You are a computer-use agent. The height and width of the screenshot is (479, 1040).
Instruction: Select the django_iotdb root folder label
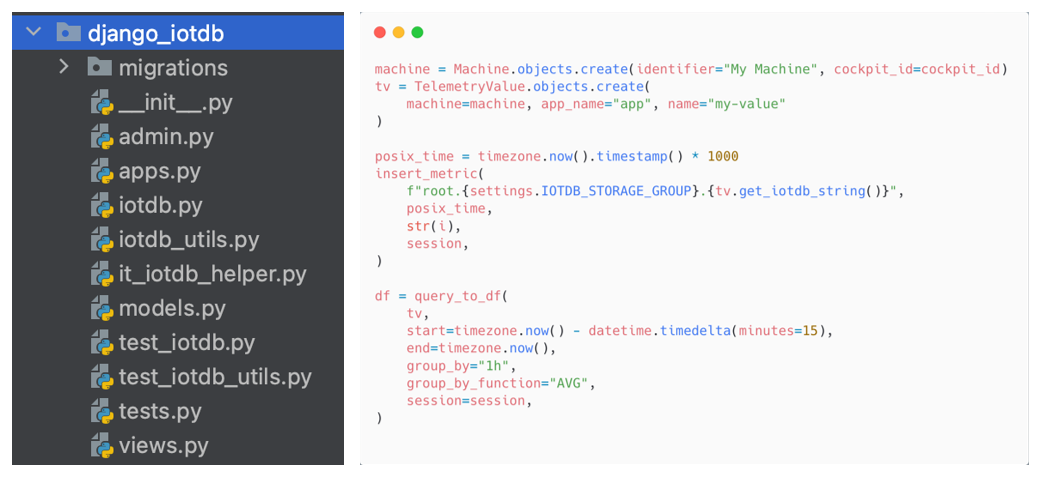[x=155, y=33]
